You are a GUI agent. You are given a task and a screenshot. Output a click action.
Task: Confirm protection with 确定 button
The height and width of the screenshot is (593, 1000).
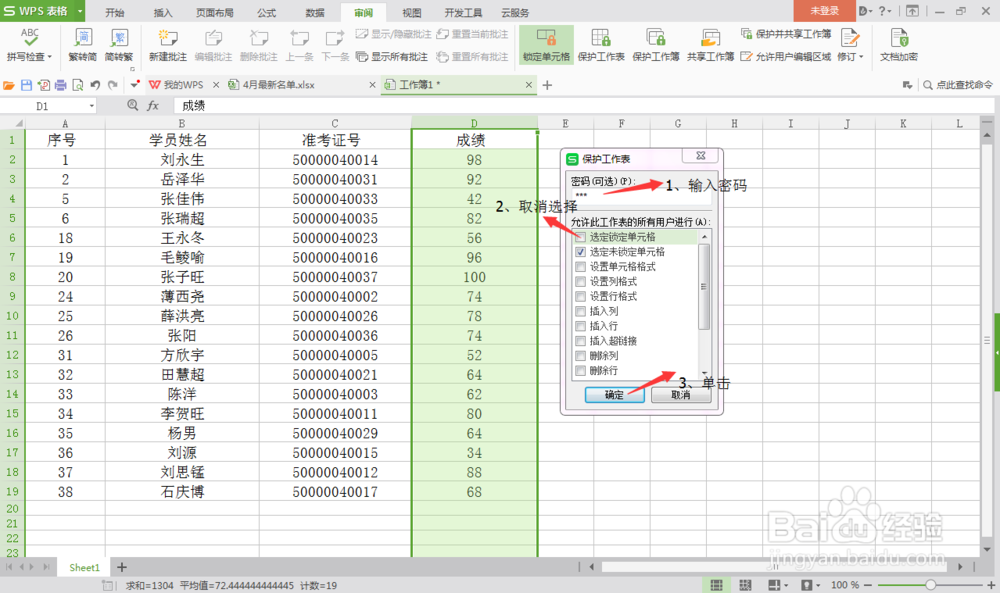[x=614, y=395]
